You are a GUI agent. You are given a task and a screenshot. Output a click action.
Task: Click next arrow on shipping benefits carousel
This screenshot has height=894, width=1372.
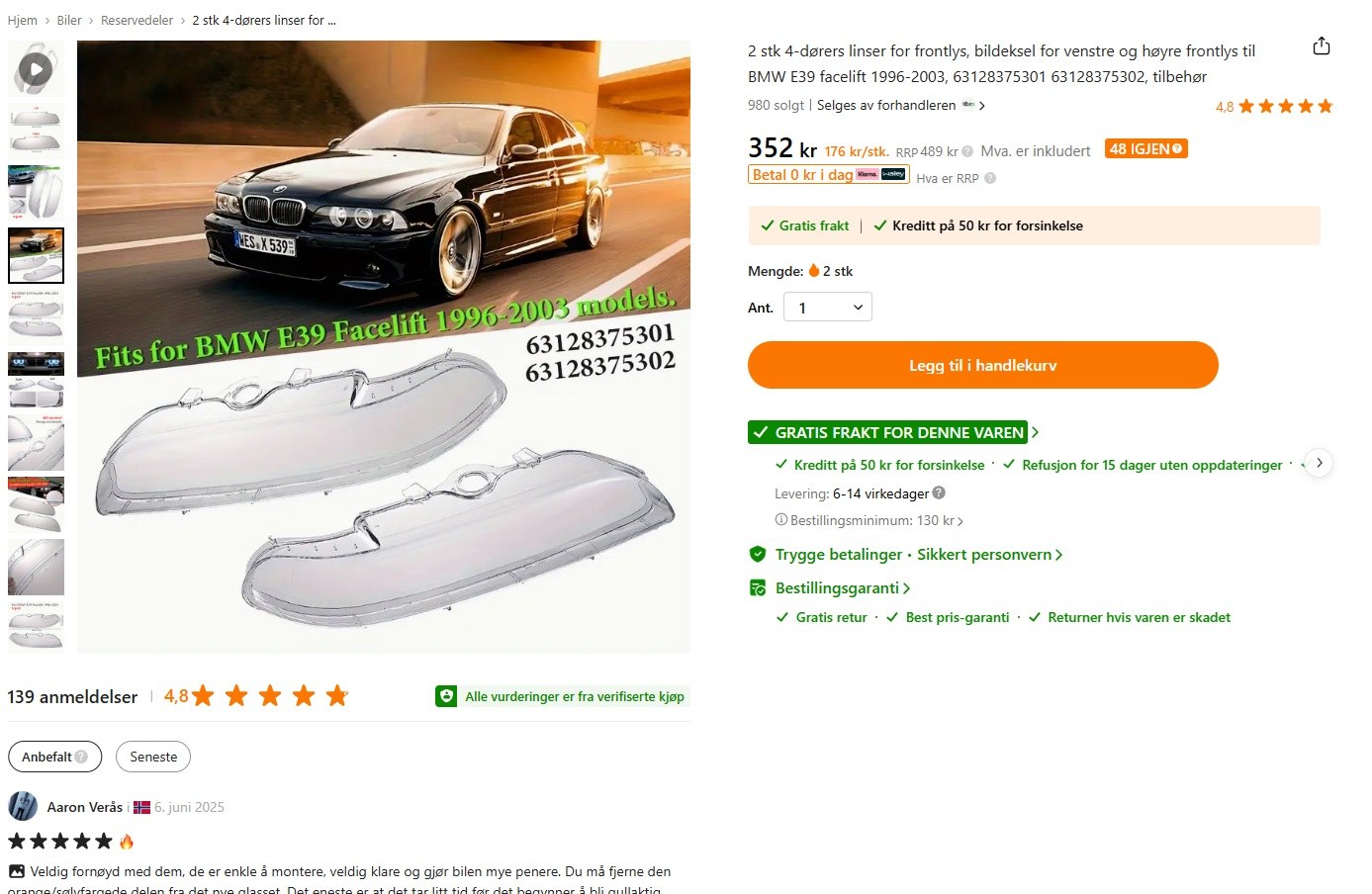[x=1319, y=463]
